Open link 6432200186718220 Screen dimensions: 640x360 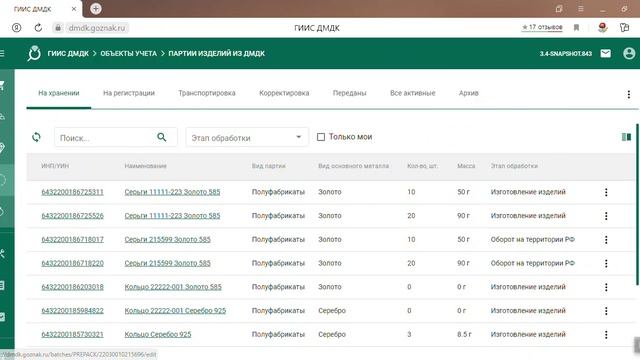[x=72, y=263]
